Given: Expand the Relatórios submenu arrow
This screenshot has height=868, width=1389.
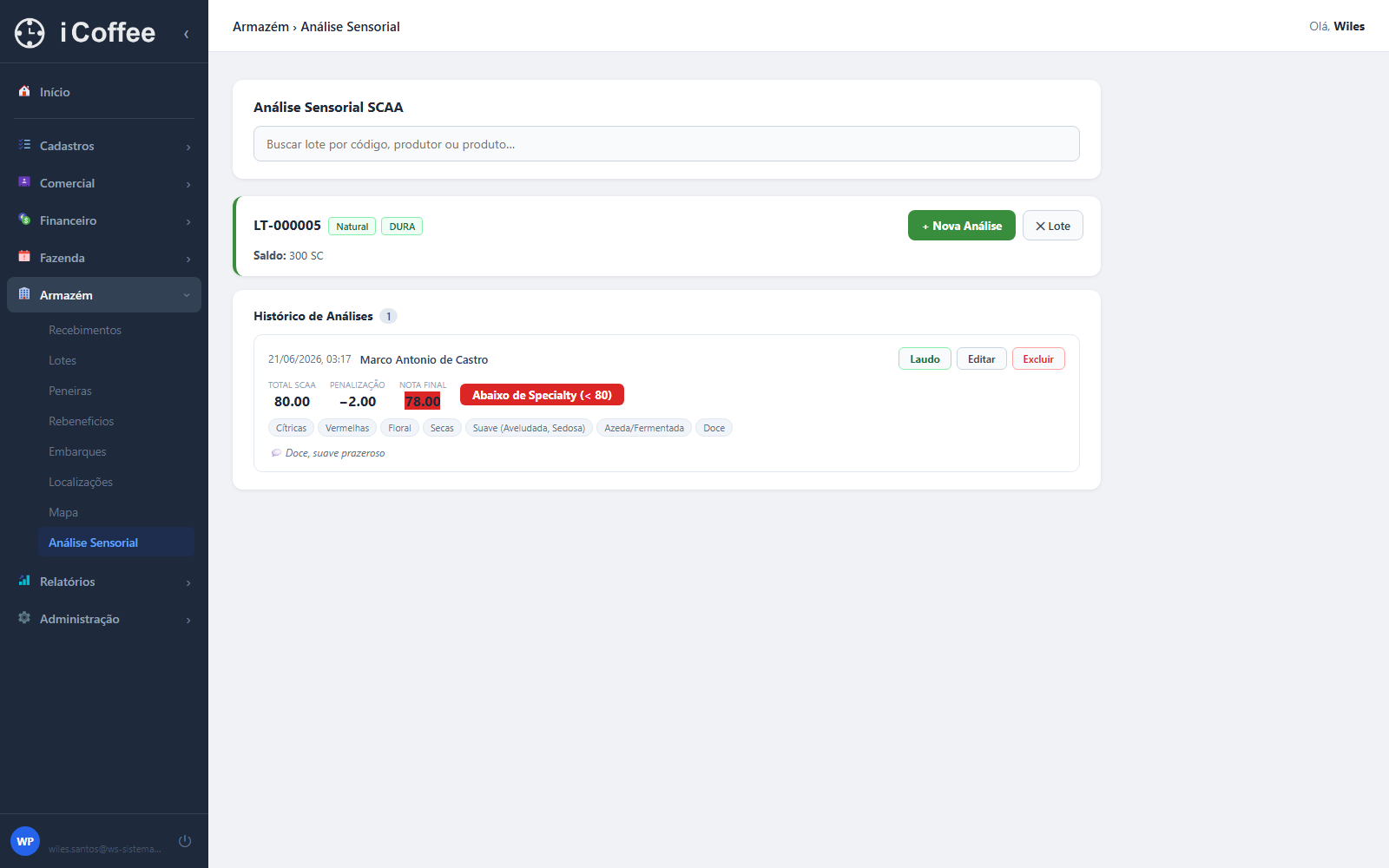Looking at the screenshot, I should [x=188, y=582].
